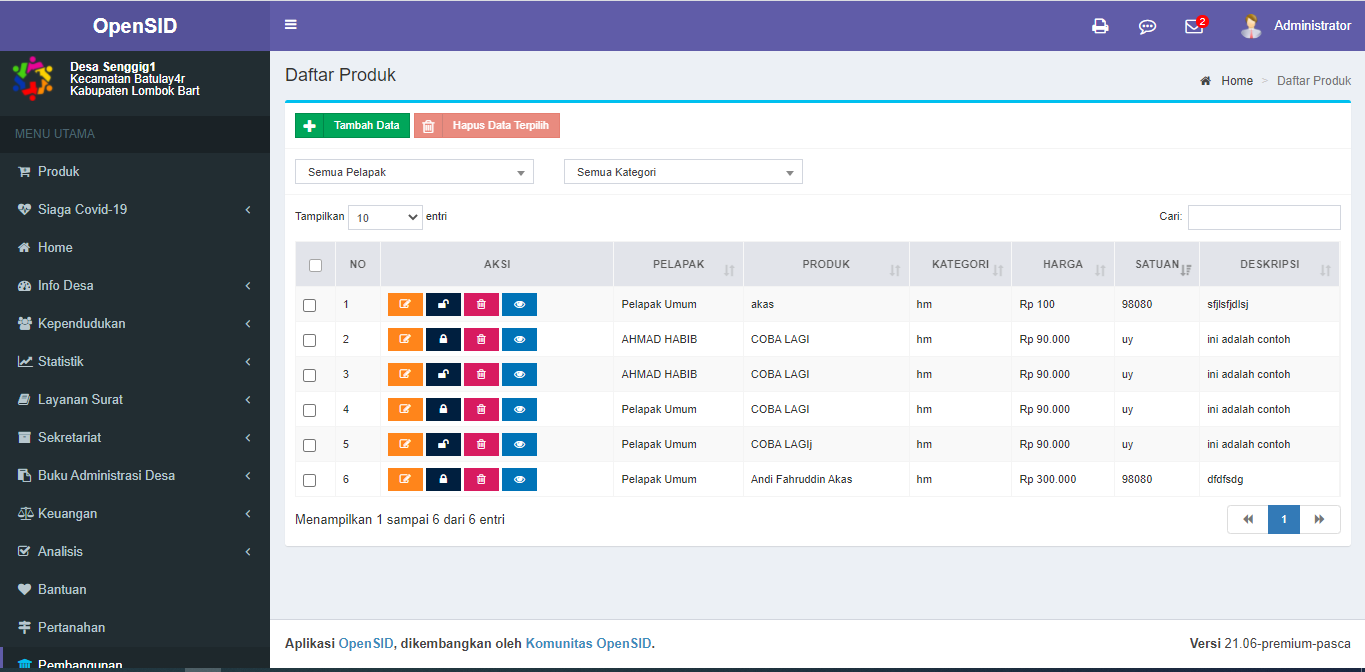Viewport: 1365px width, 672px height.
Task: Sort table by the HARGA column
Action: coord(1062,264)
